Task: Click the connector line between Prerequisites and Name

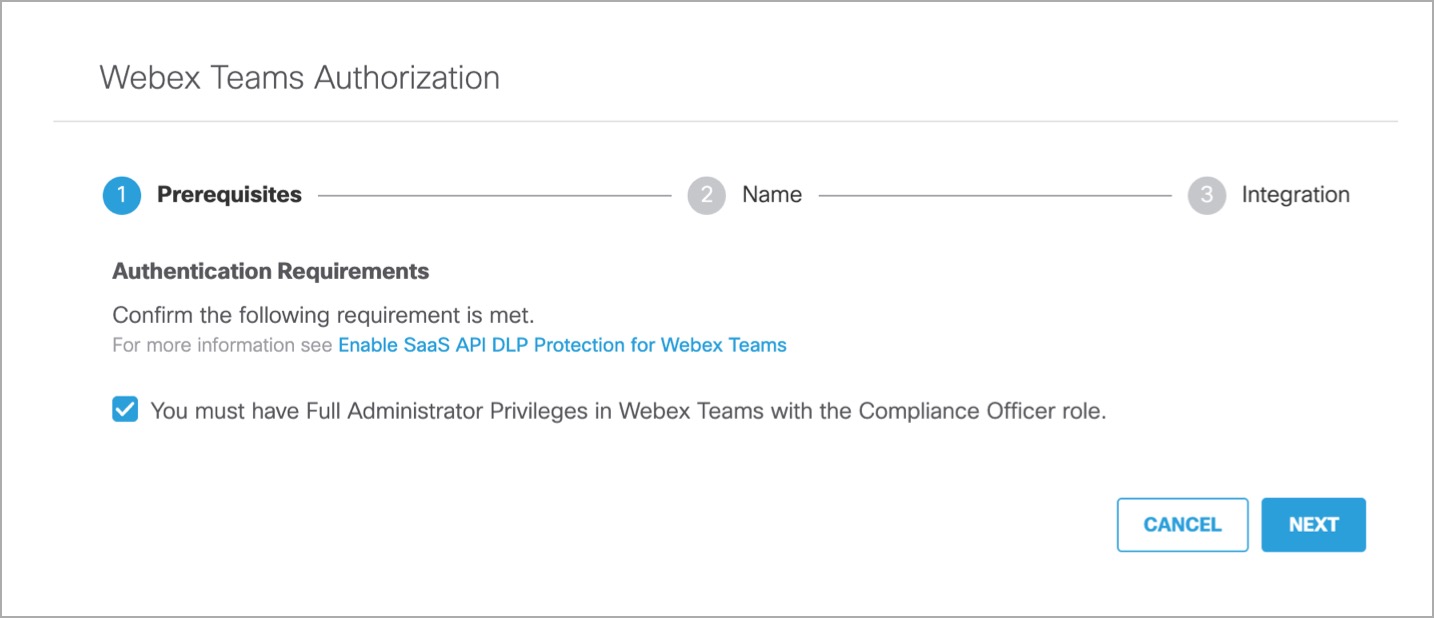Action: tap(494, 196)
